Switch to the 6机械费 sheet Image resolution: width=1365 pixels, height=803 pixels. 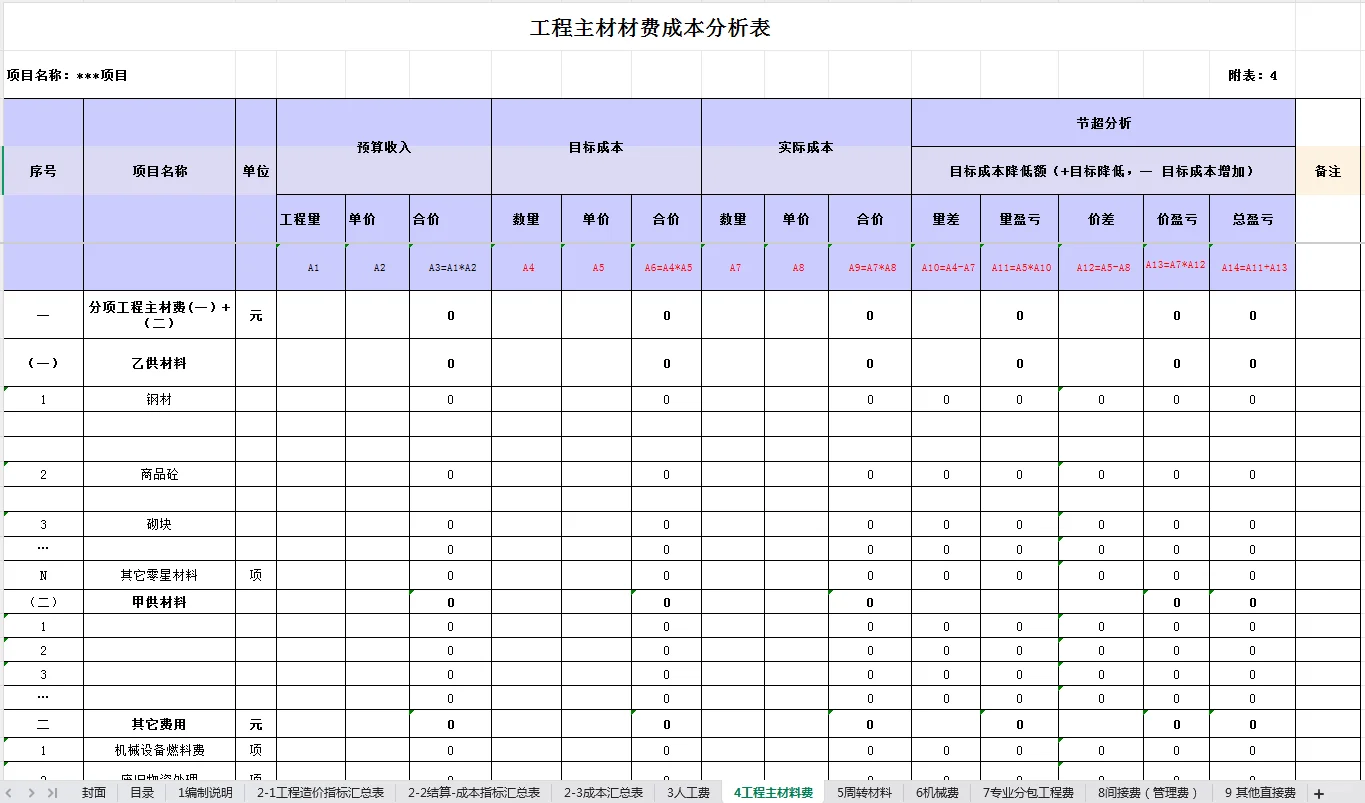(x=938, y=791)
